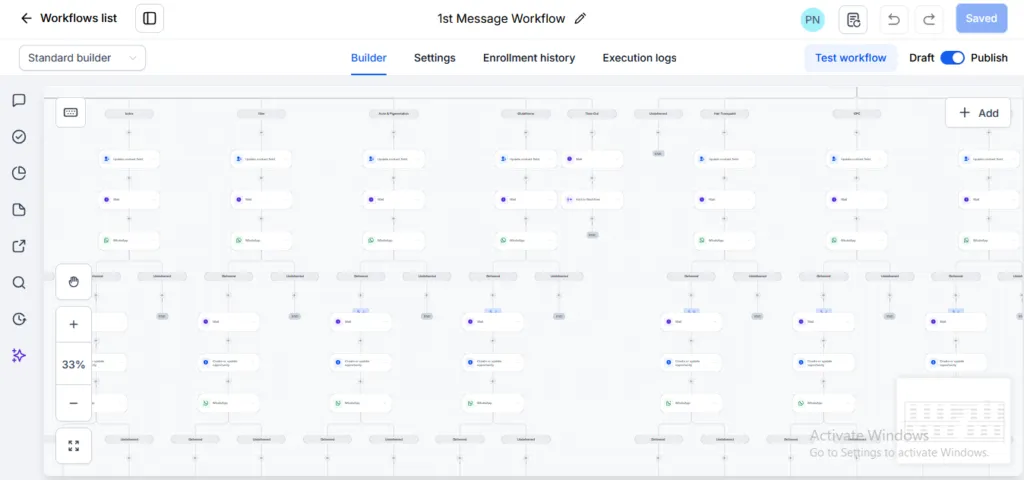Click the + Add button on canvas
The width and height of the screenshot is (1024, 480).
(x=978, y=112)
